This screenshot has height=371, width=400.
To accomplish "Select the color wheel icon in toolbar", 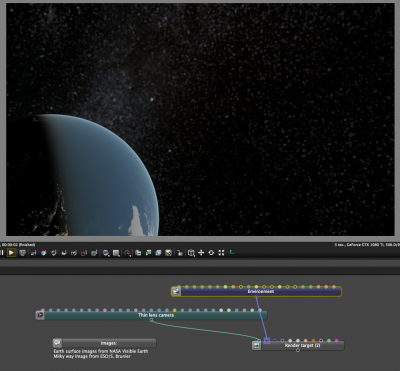I will point(43,253).
